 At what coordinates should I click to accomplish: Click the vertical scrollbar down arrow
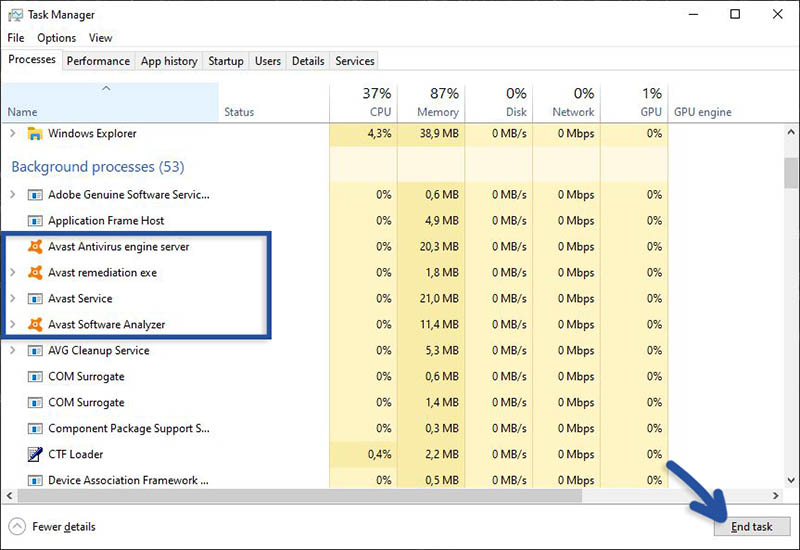tap(791, 480)
